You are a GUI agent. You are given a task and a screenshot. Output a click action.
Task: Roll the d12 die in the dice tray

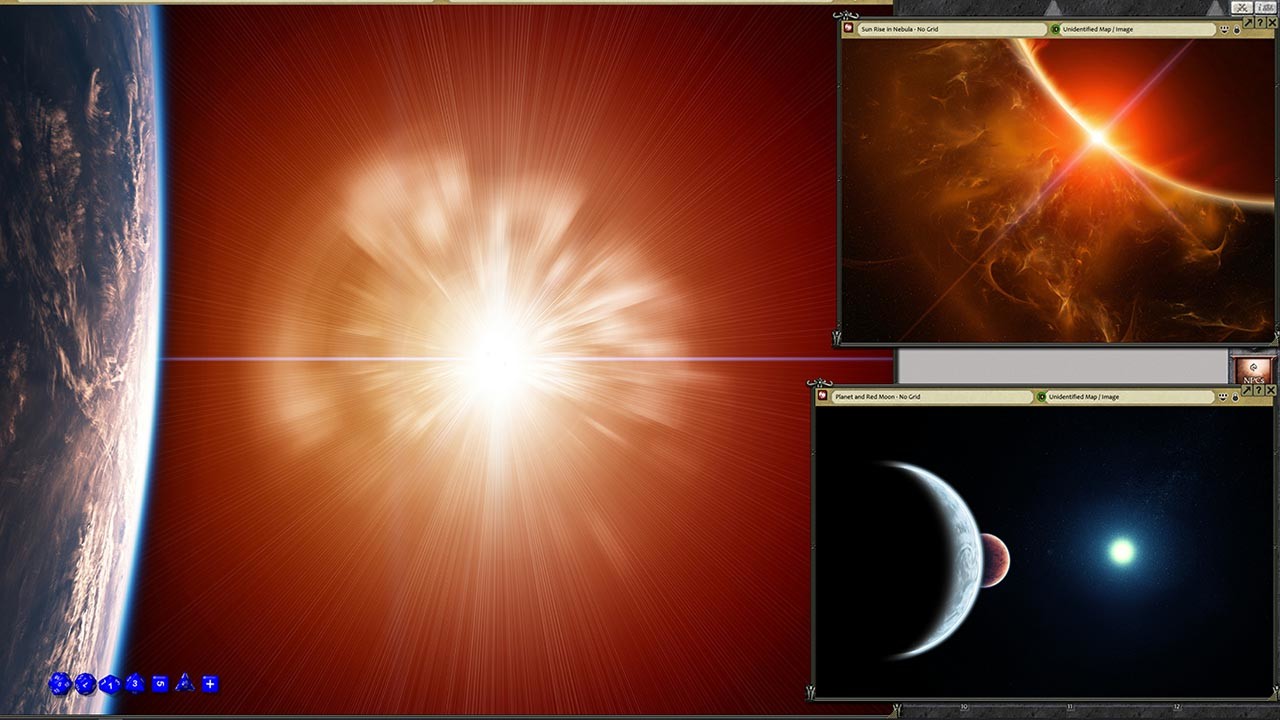coord(84,686)
